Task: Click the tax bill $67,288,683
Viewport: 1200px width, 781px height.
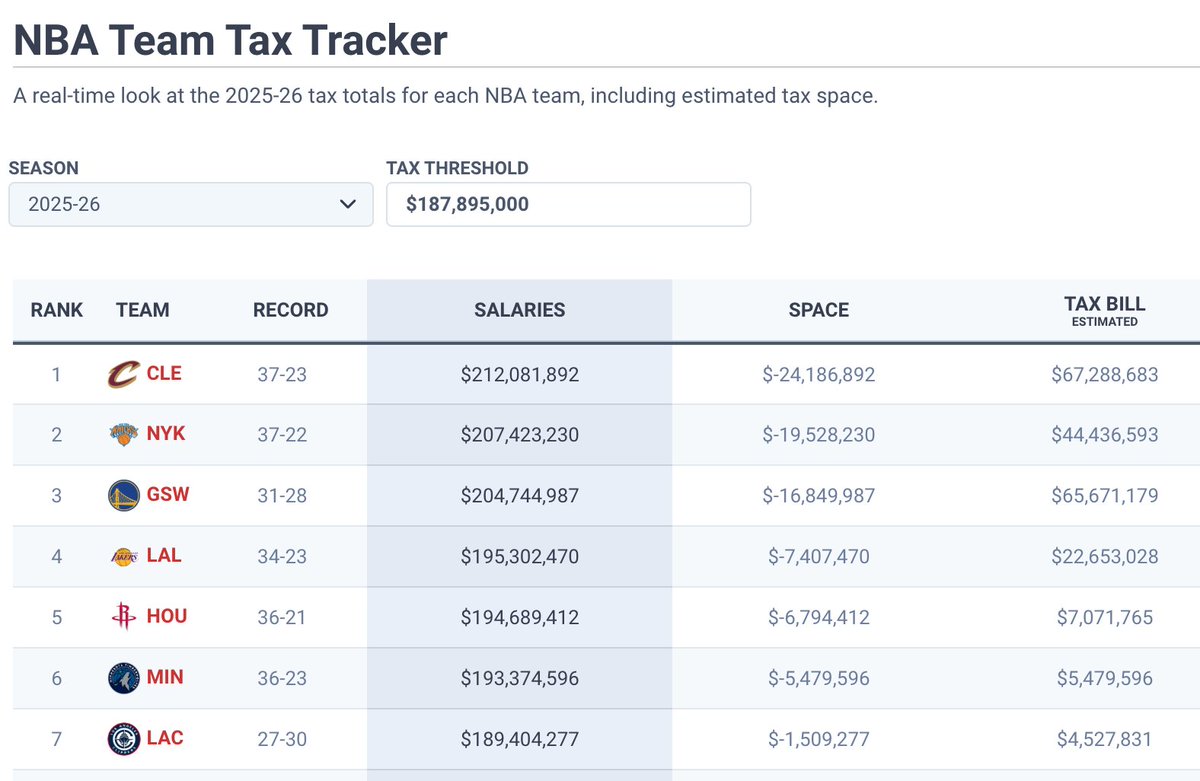Action: (x=1105, y=375)
